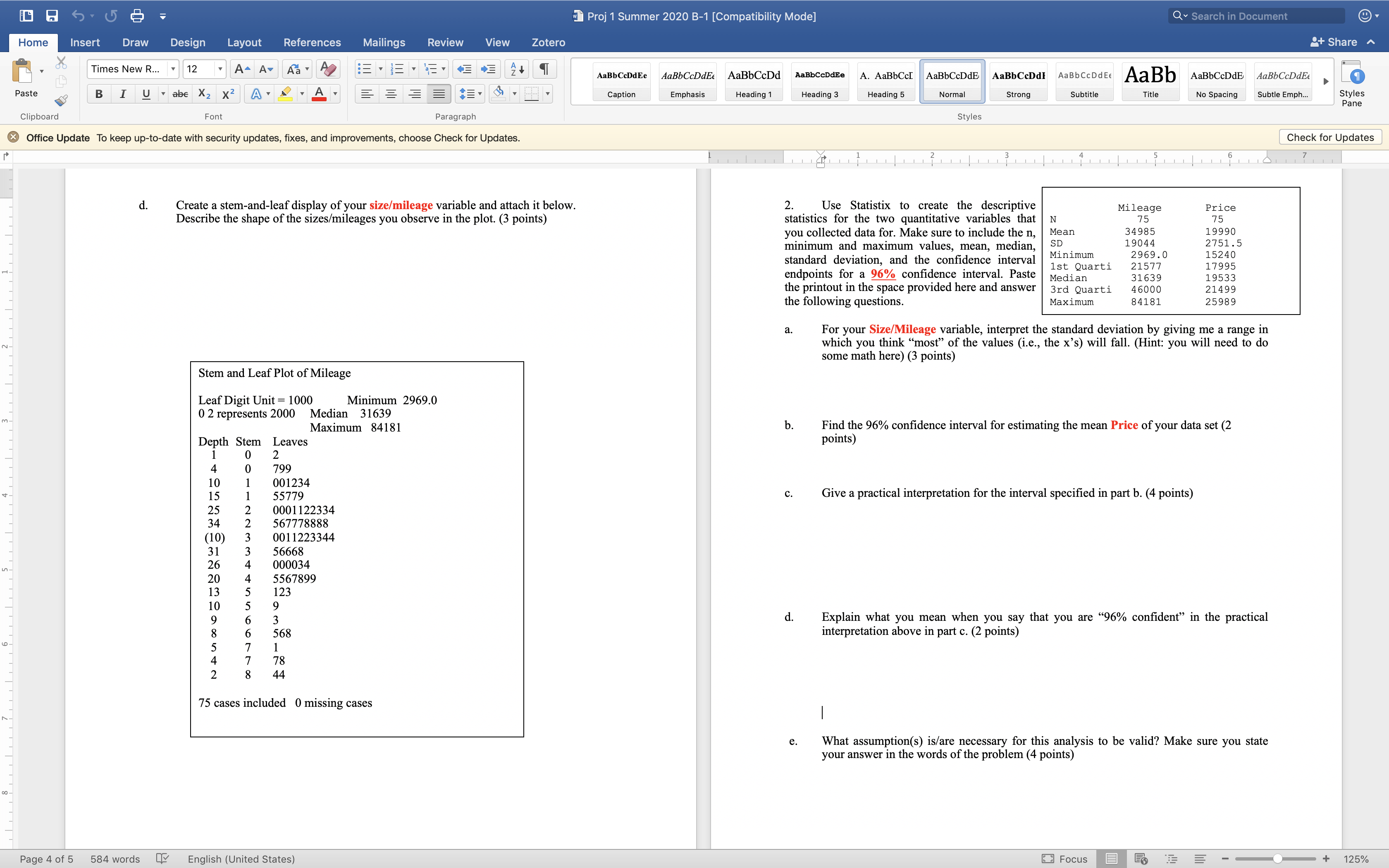Adjust the zoom slider

pyautogui.click(x=1277, y=859)
